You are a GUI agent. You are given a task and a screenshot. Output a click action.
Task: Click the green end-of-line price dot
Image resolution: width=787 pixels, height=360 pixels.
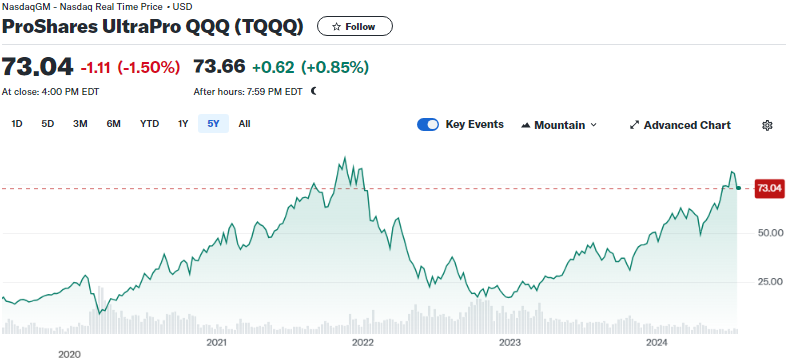738,188
